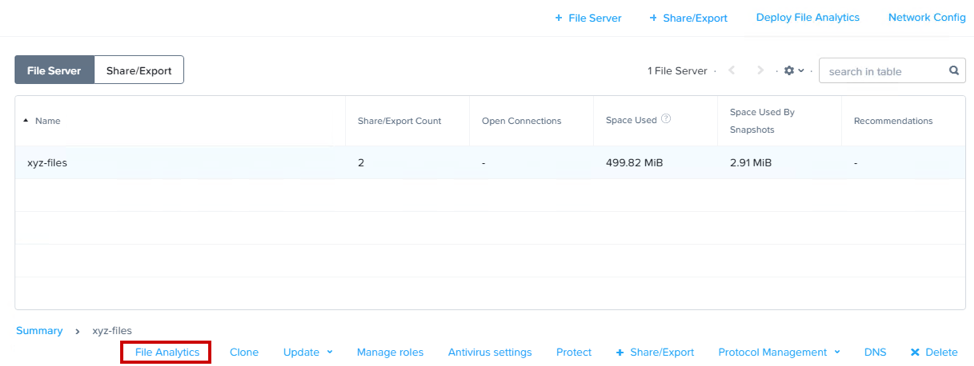The image size is (974, 366).
Task: Select the xyz-files row name
Action: click(47, 163)
